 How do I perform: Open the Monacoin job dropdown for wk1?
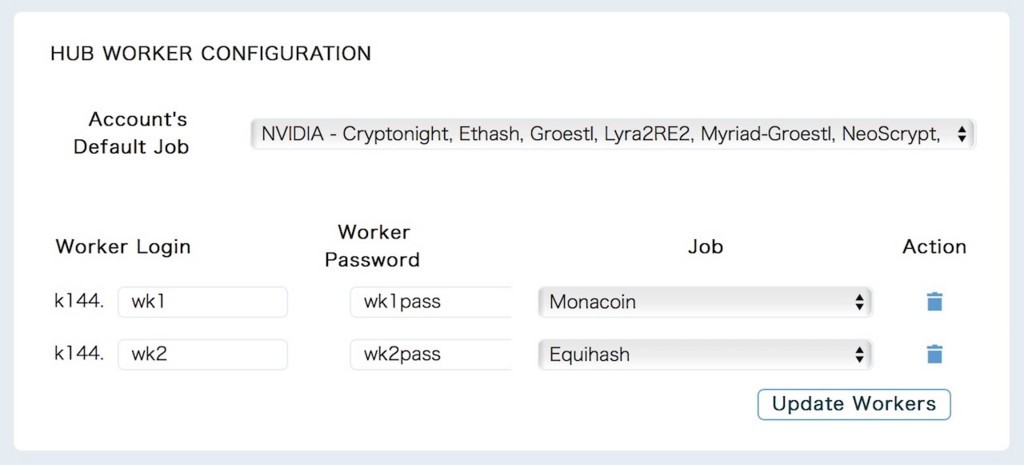pos(703,302)
